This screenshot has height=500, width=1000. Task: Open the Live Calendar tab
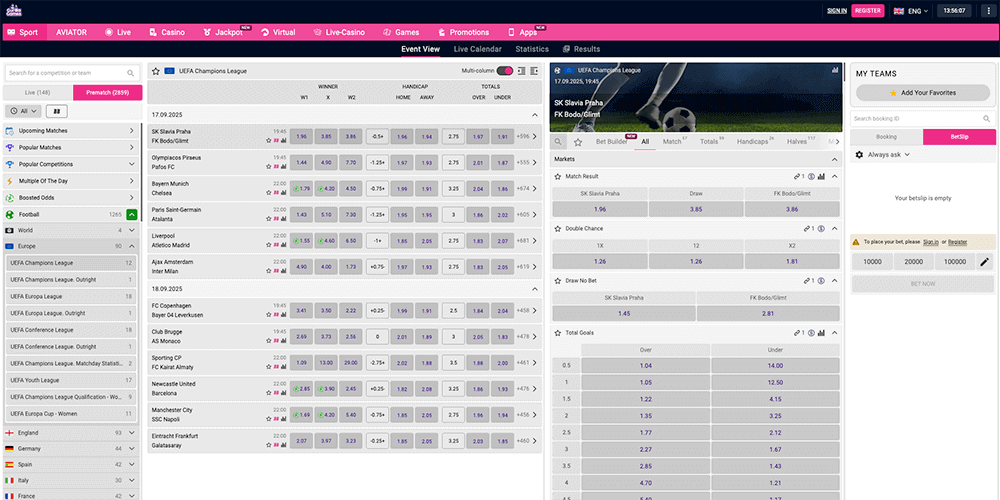(x=477, y=49)
